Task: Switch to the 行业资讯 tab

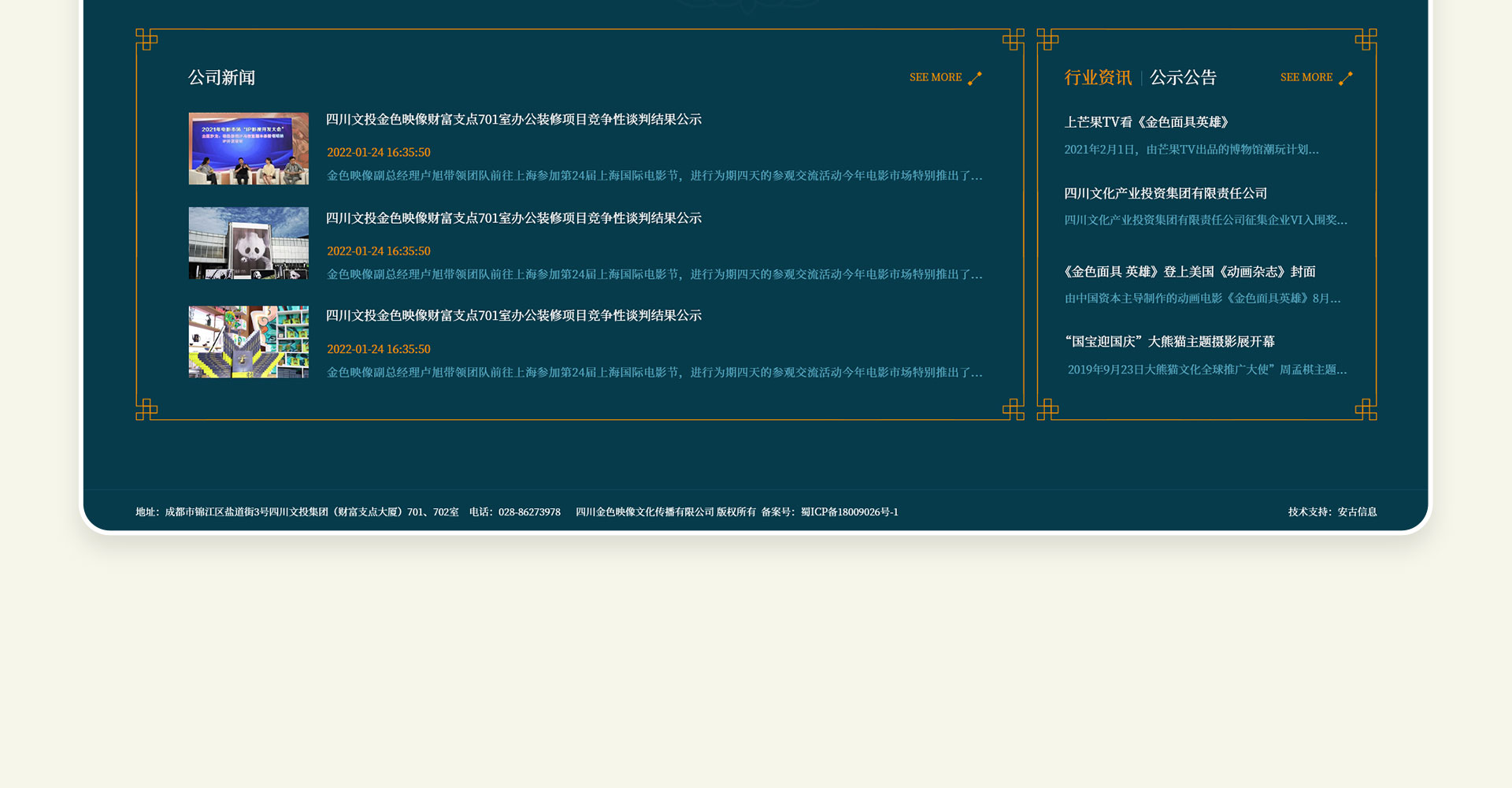Action: [1098, 77]
